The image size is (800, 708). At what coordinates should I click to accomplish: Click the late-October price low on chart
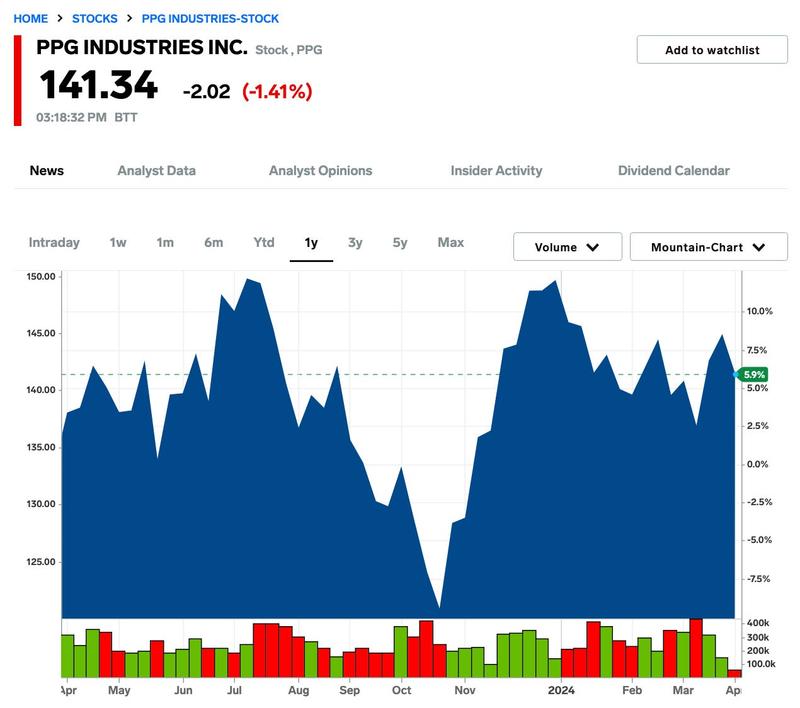point(439,607)
